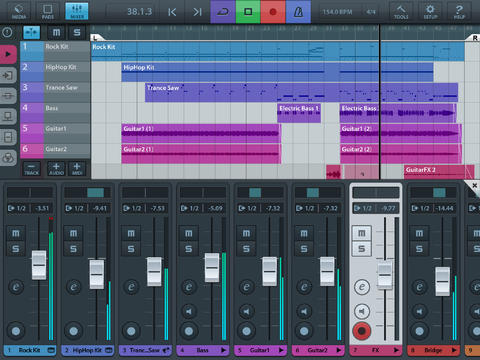Toggle global solo for all tracks
This screenshot has height=360, width=480.
(x=77, y=32)
